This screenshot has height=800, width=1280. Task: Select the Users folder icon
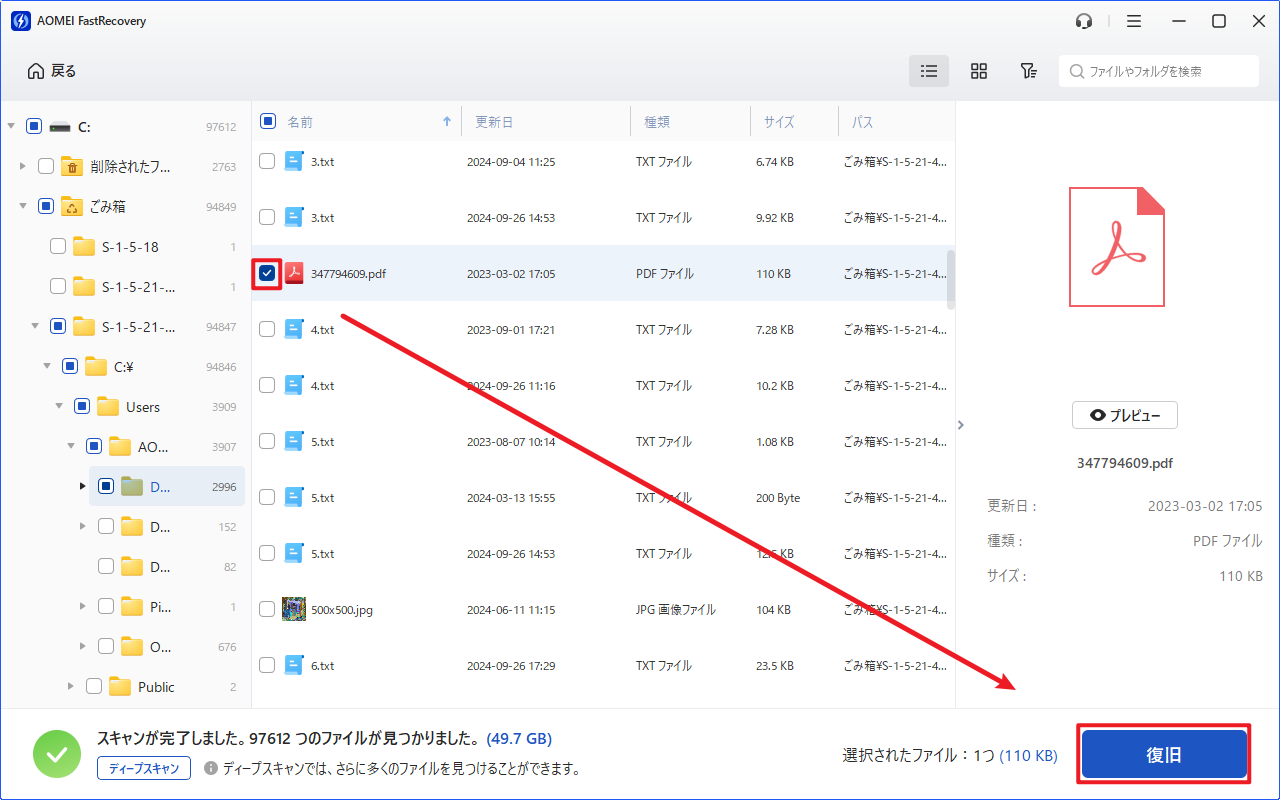pos(108,407)
